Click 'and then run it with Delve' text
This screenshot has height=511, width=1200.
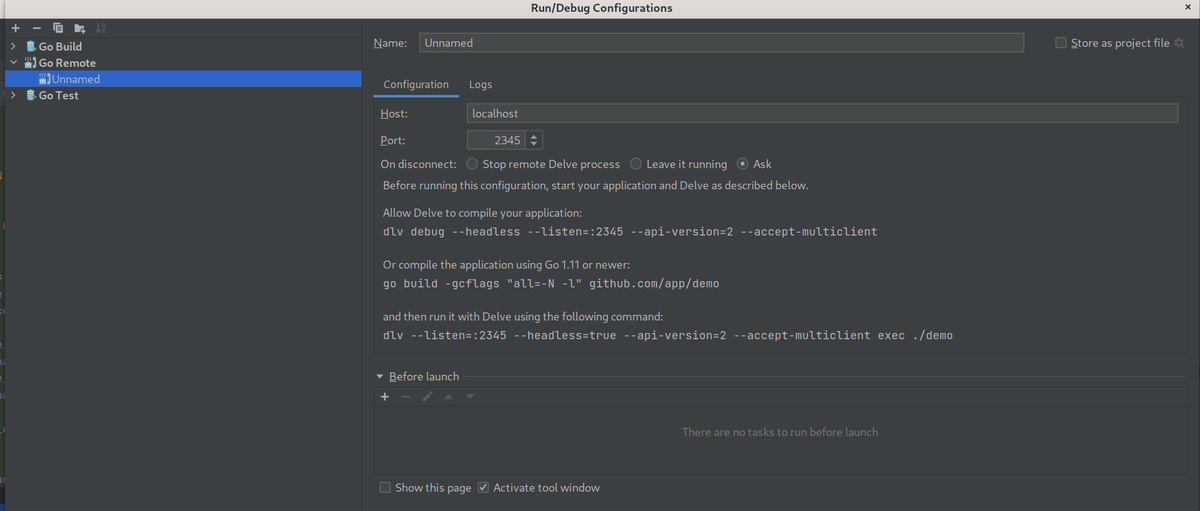(523, 317)
